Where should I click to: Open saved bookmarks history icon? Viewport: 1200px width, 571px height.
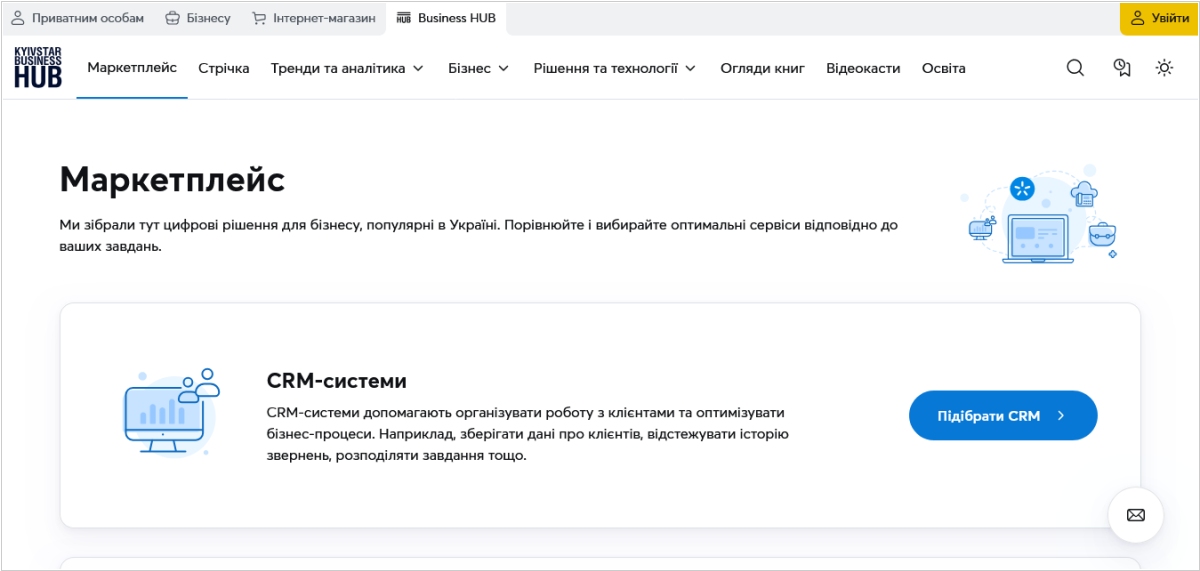pos(1122,68)
